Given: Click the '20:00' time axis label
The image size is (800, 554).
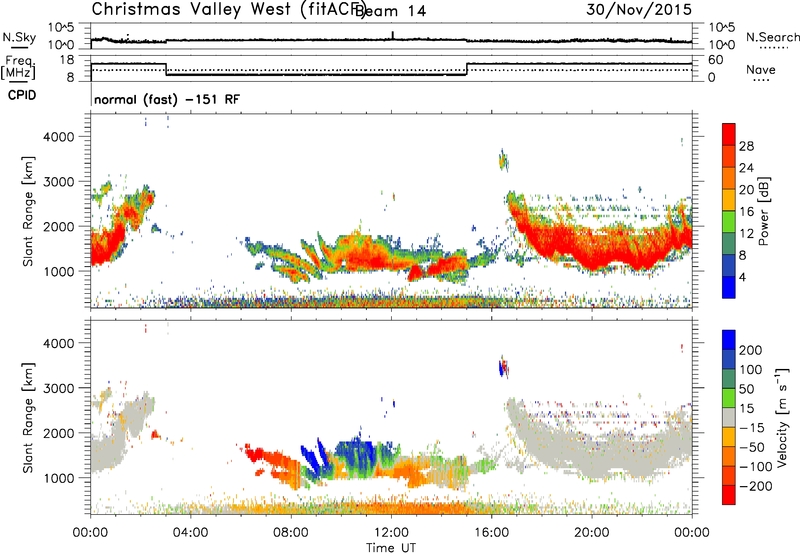Looking at the screenshot, I should (591, 533).
